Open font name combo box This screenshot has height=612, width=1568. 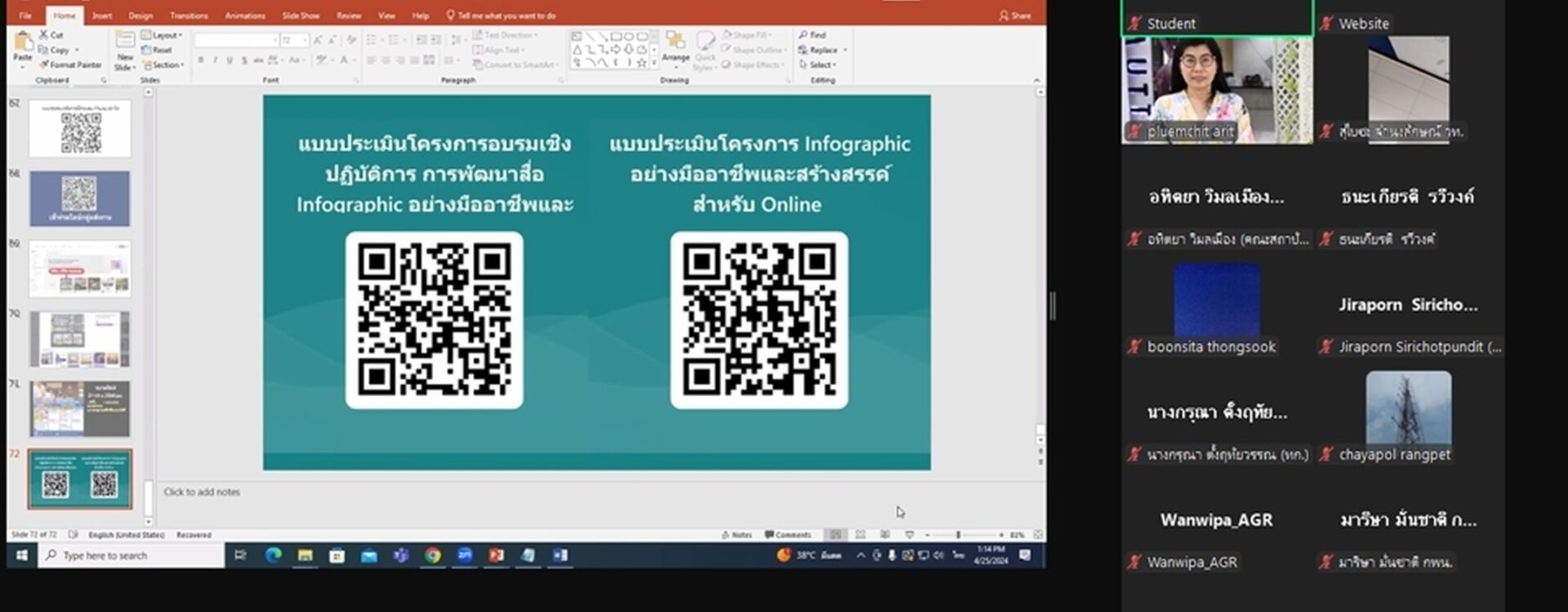point(237,40)
